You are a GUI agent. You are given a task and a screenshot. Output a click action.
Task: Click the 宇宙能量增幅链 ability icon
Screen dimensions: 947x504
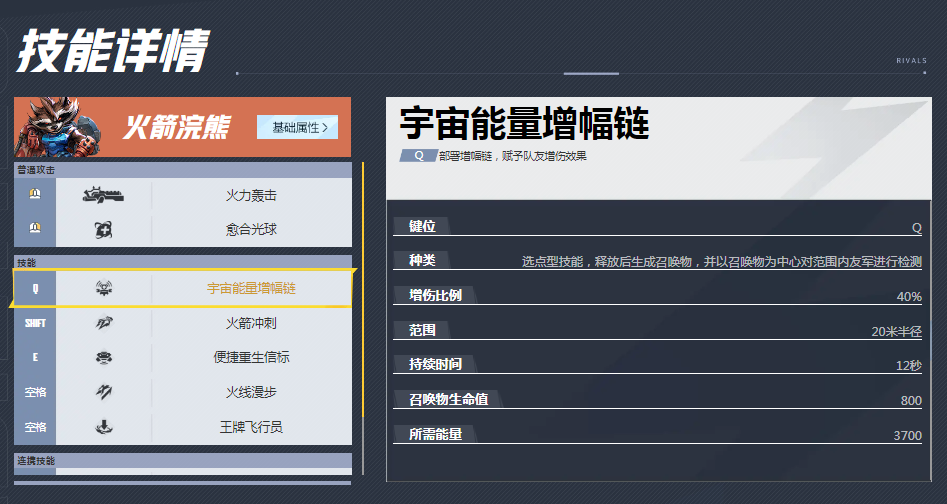coord(103,288)
